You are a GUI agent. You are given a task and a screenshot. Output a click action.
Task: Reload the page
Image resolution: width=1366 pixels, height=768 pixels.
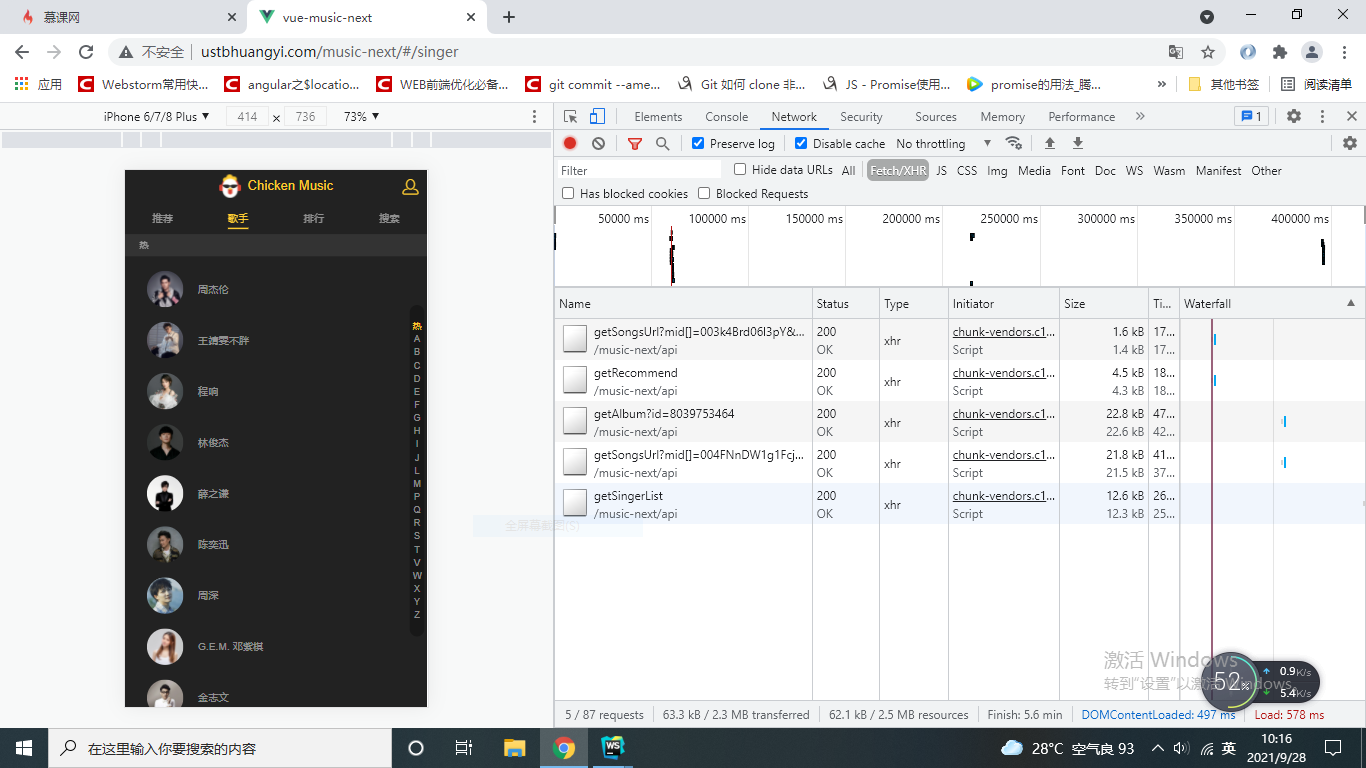(x=86, y=52)
